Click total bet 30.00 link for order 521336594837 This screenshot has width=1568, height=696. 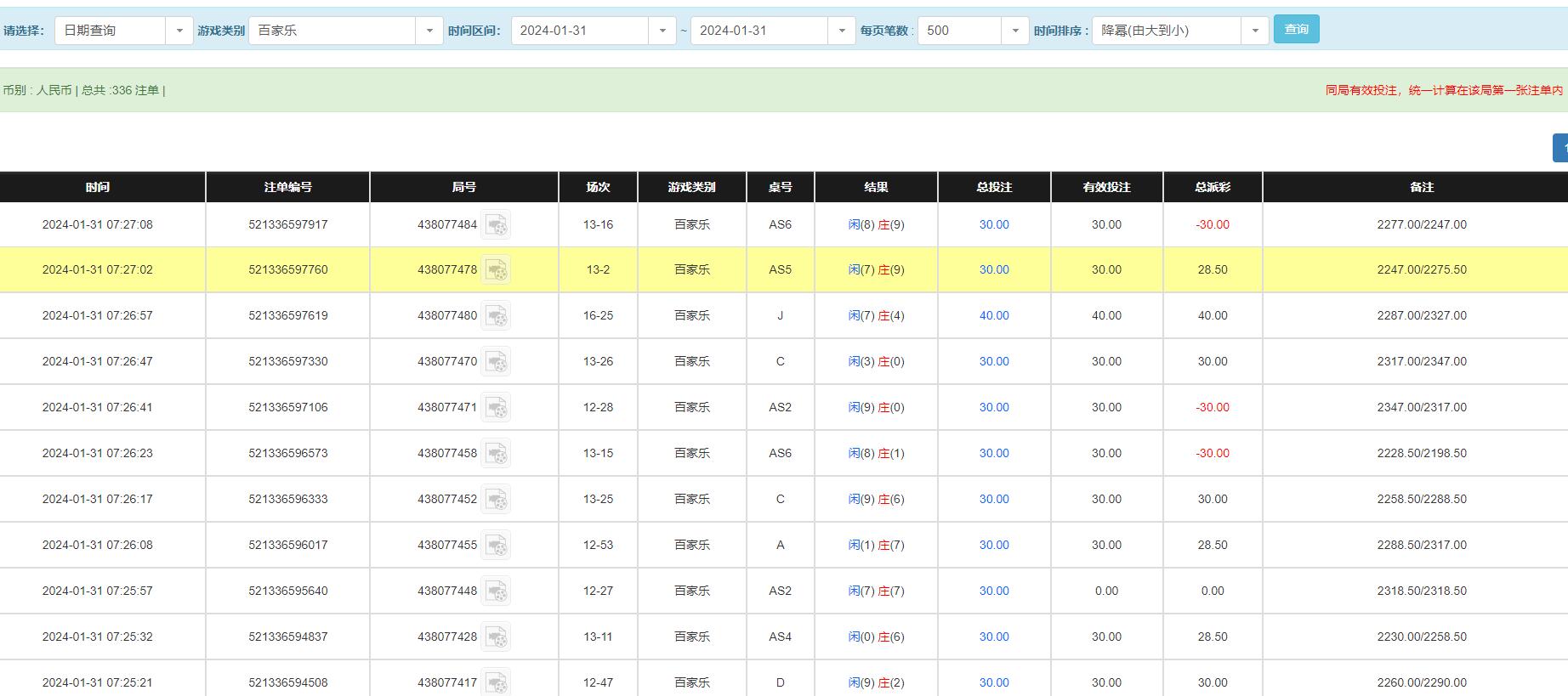994,637
